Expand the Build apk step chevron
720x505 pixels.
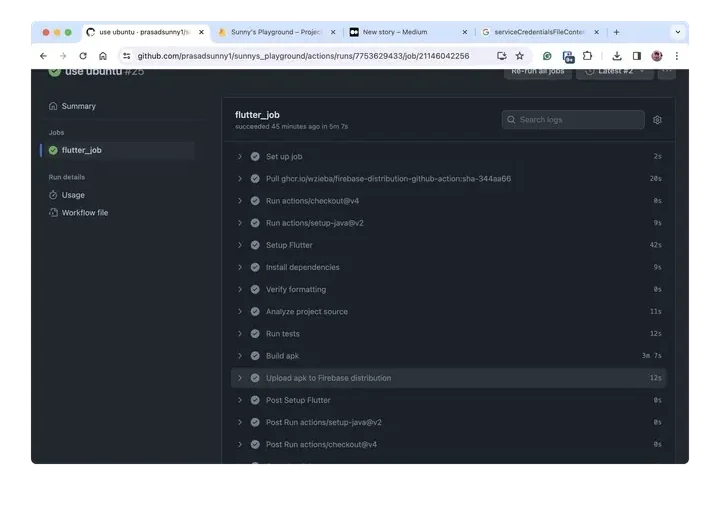tap(240, 356)
